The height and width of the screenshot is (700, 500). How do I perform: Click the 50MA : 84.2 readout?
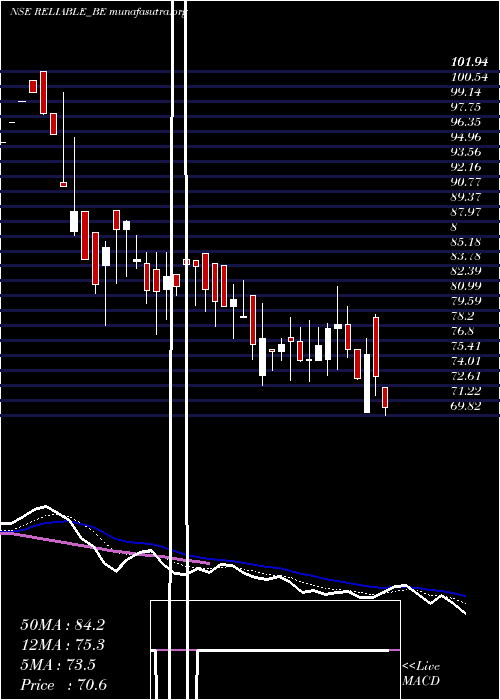click(62, 625)
